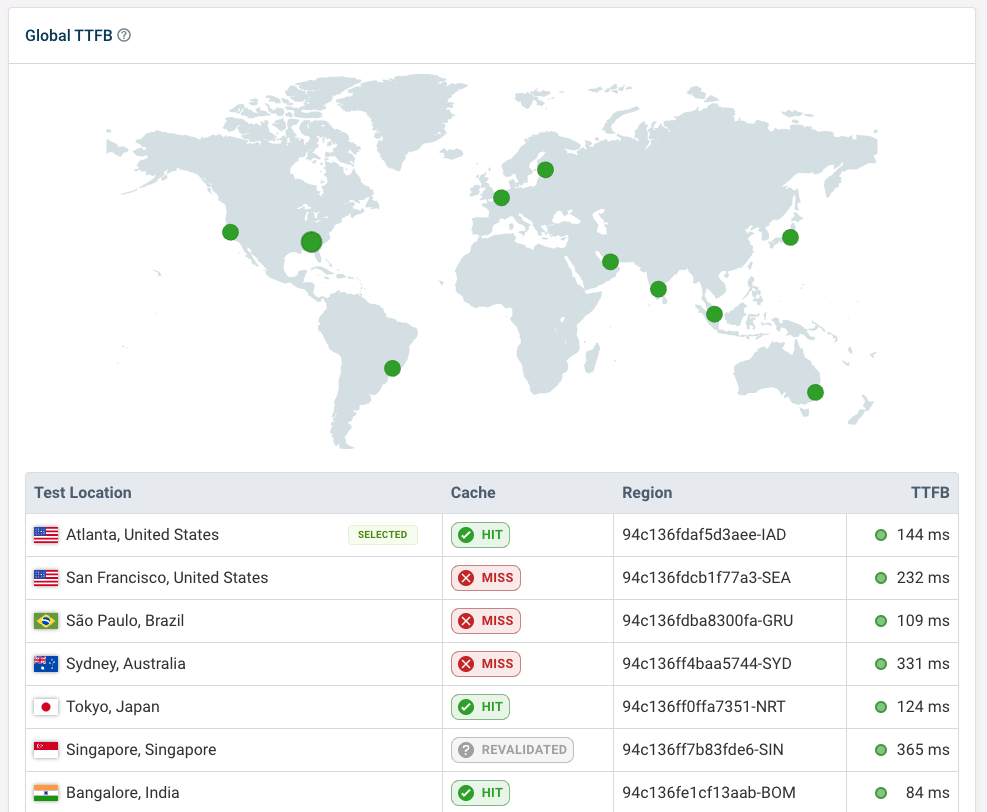Click the Region column header
This screenshot has width=987, height=812.
click(647, 493)
